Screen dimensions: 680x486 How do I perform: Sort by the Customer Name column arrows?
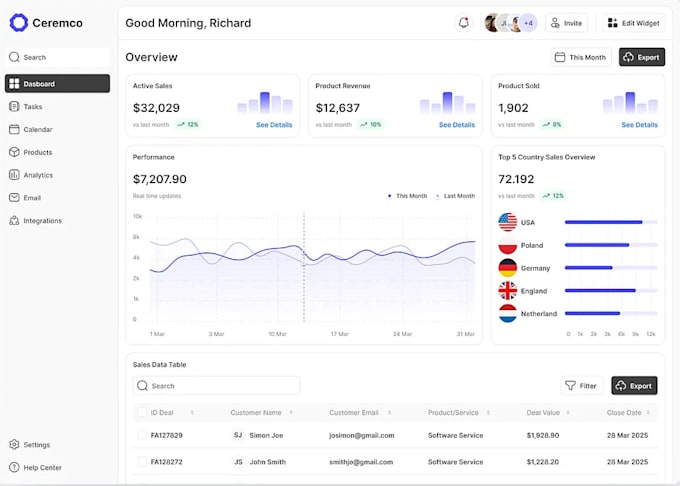(291, 412)
